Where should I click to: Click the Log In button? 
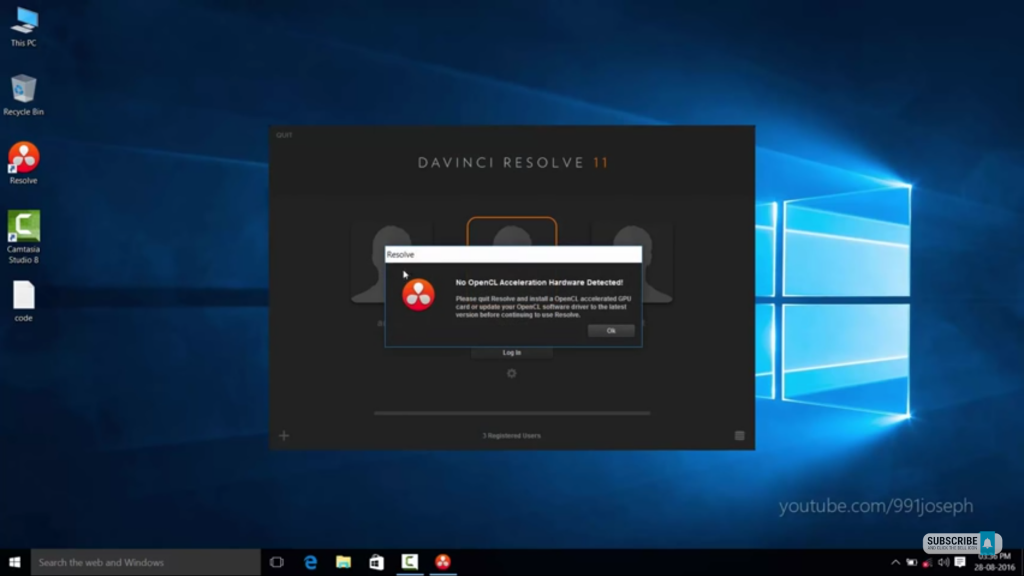511,353
